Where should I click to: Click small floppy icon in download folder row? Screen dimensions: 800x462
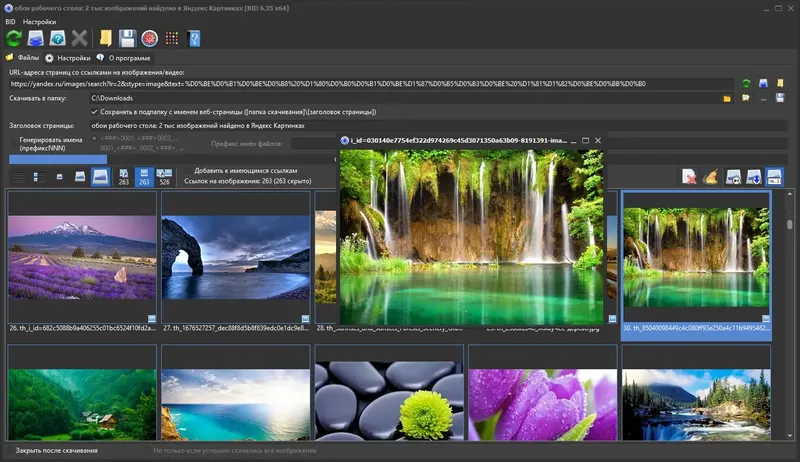(780, 98)
